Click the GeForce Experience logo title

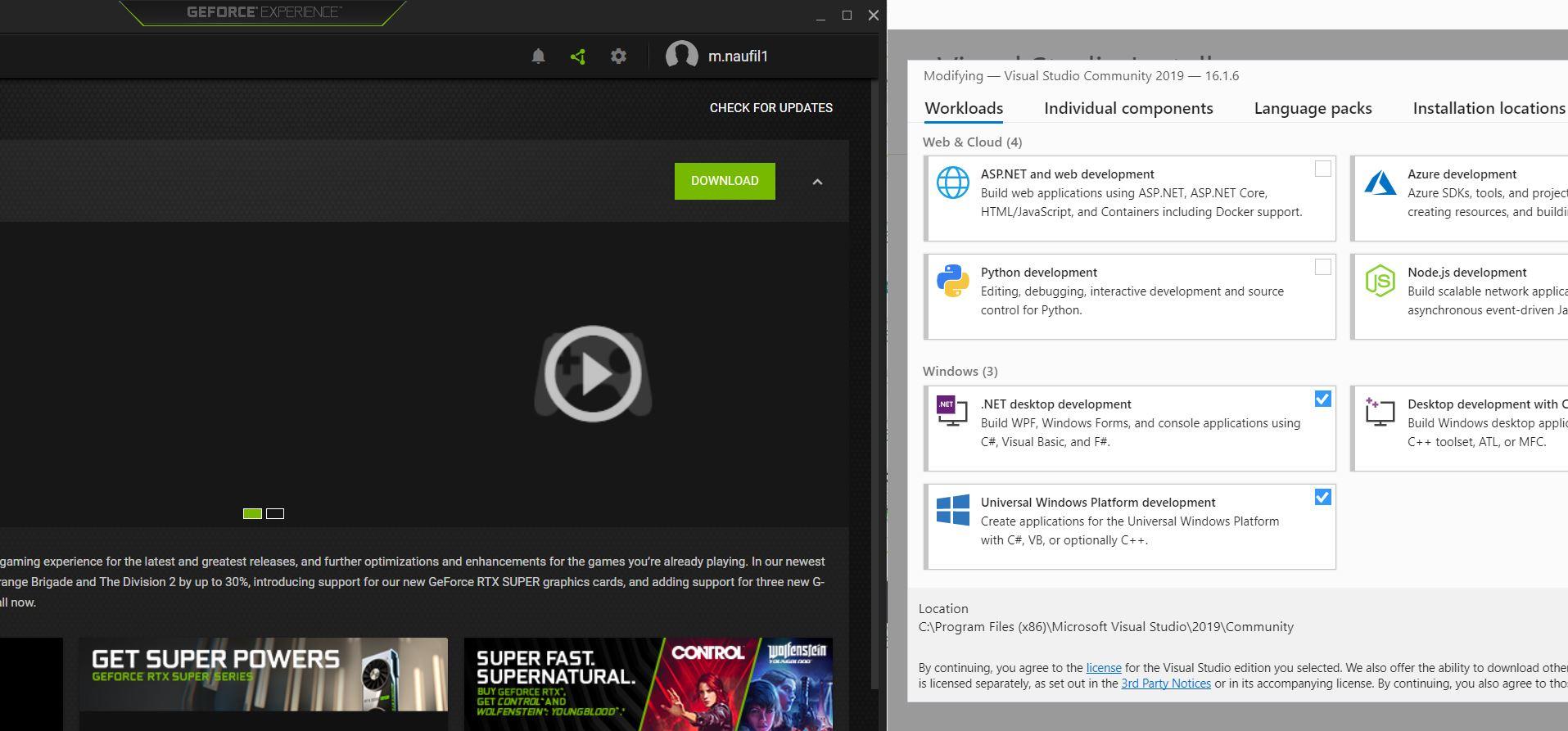[264, 12]
